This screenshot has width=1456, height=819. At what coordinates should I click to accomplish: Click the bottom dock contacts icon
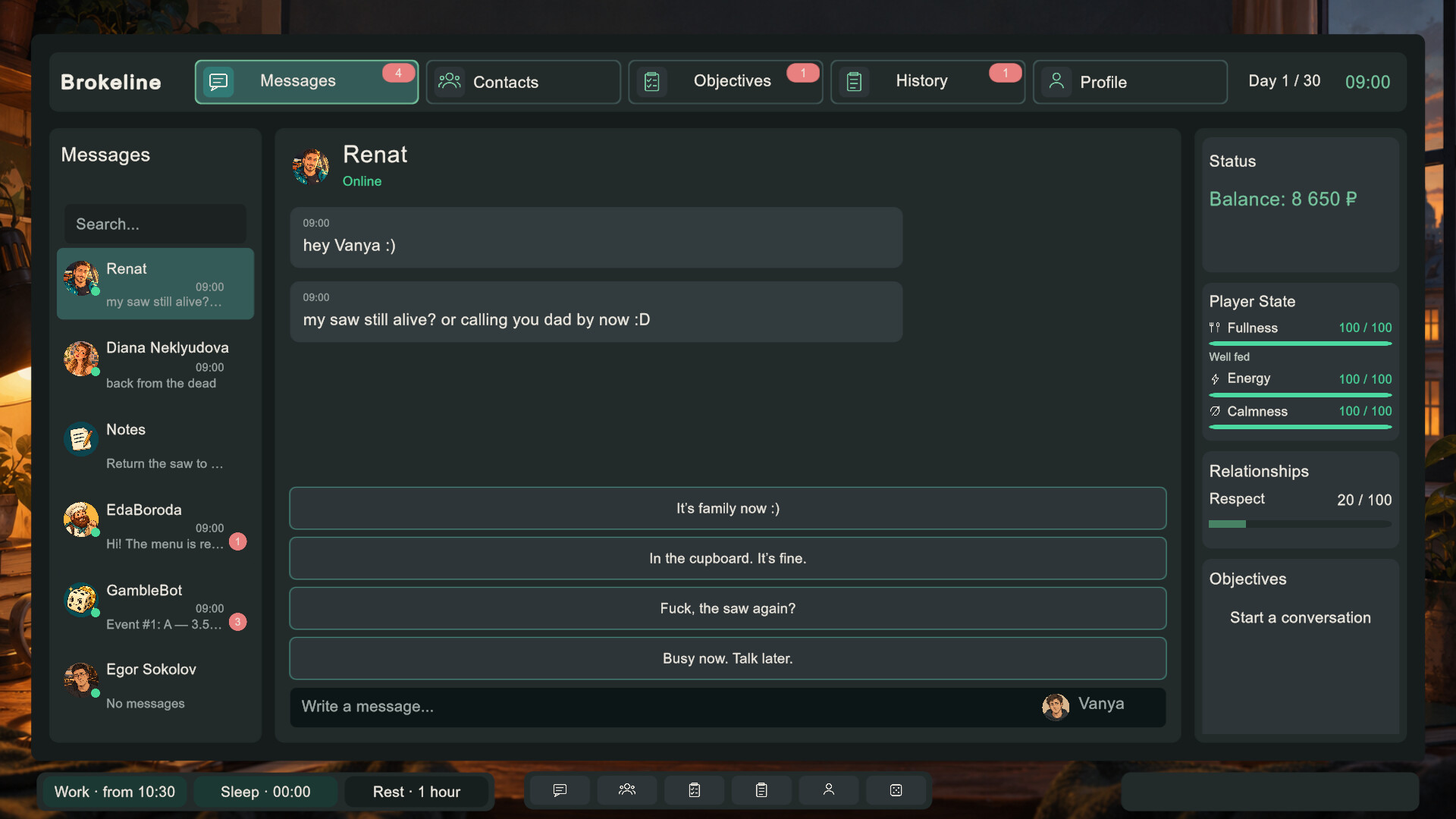(x=627, y=790)
